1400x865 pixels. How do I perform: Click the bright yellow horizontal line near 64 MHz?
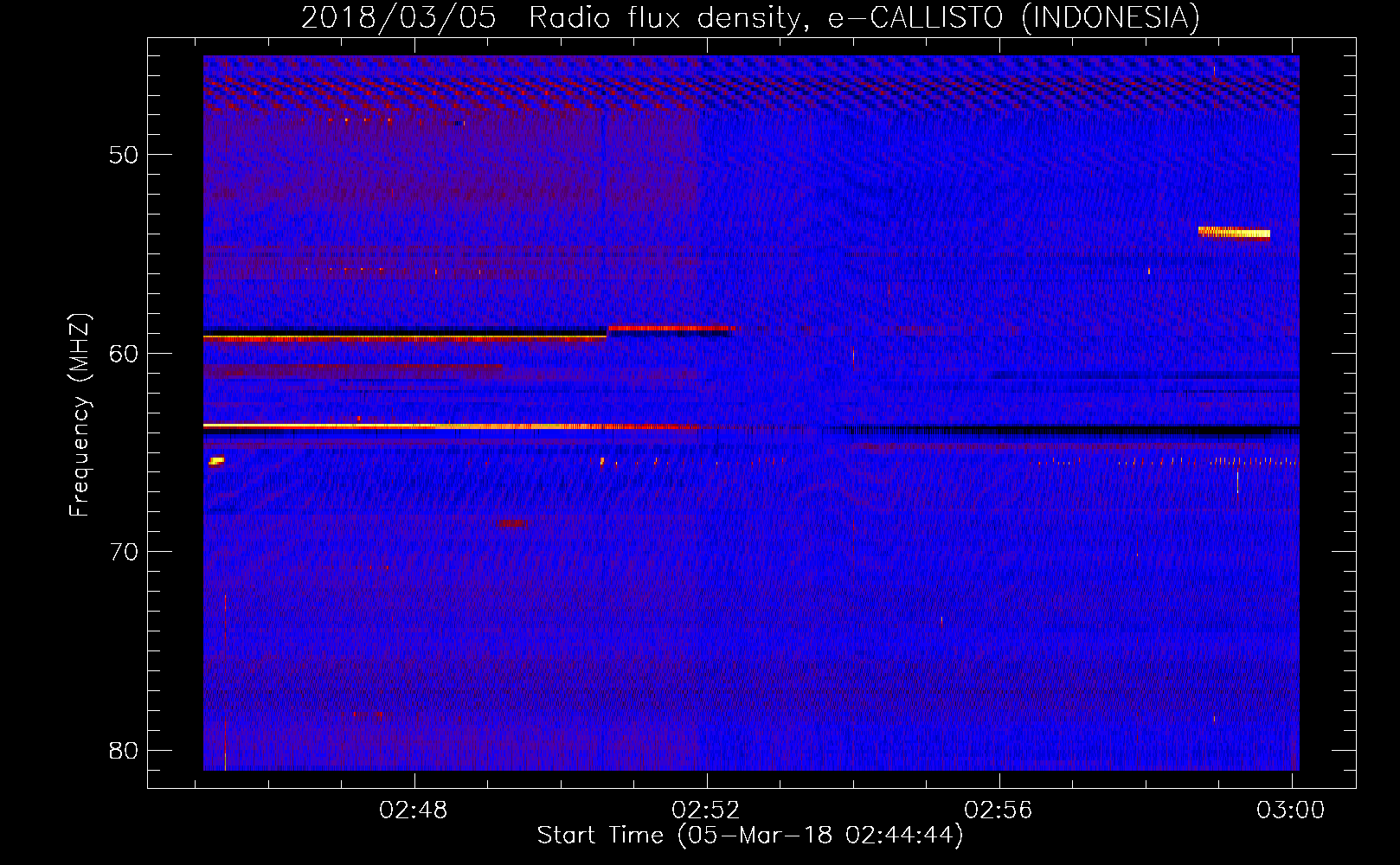click(450, 426)
